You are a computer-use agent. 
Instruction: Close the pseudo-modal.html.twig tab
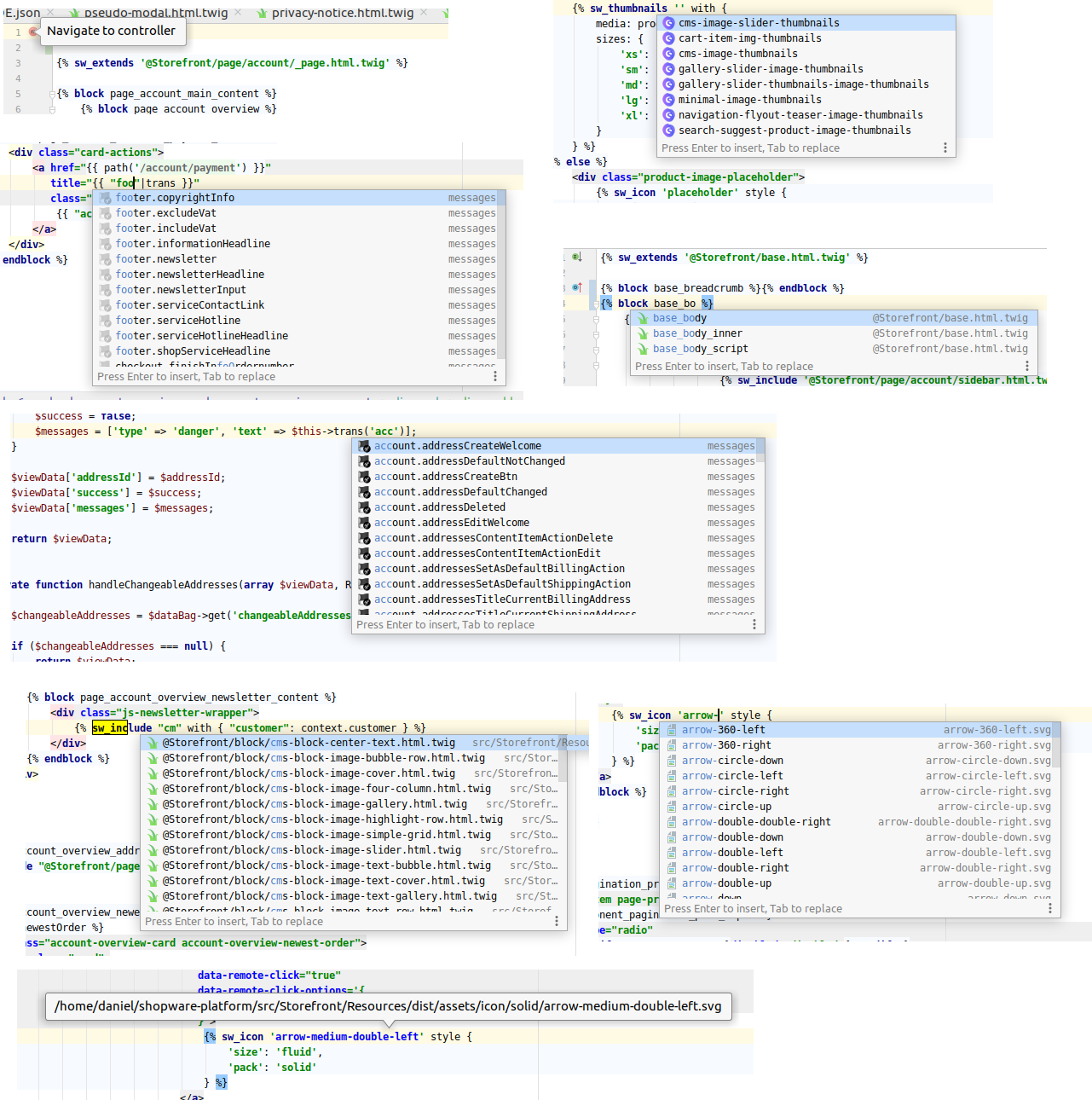237,13
